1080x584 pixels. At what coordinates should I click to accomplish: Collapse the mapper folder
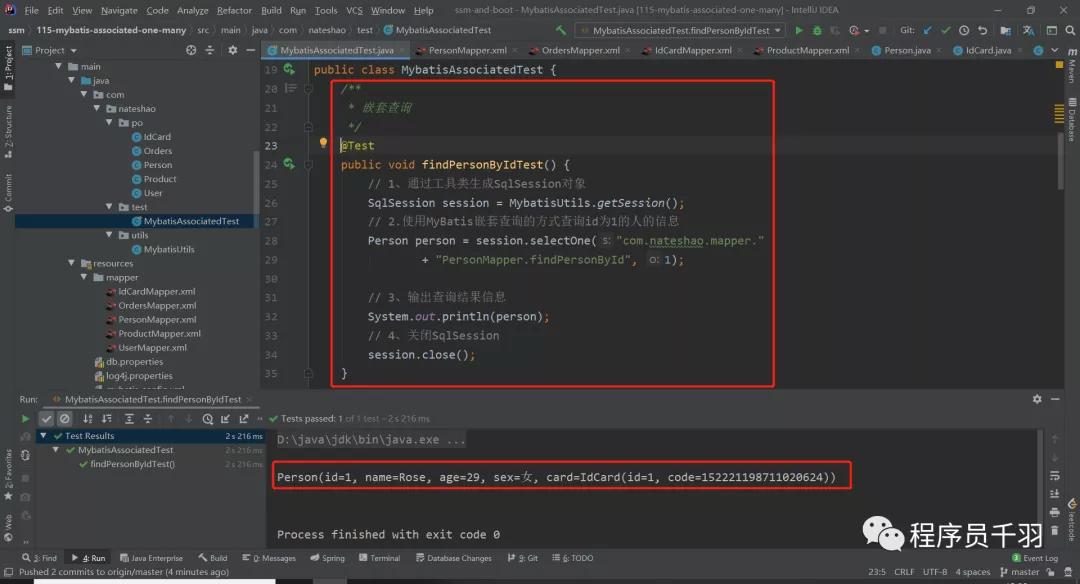point(84,277)
